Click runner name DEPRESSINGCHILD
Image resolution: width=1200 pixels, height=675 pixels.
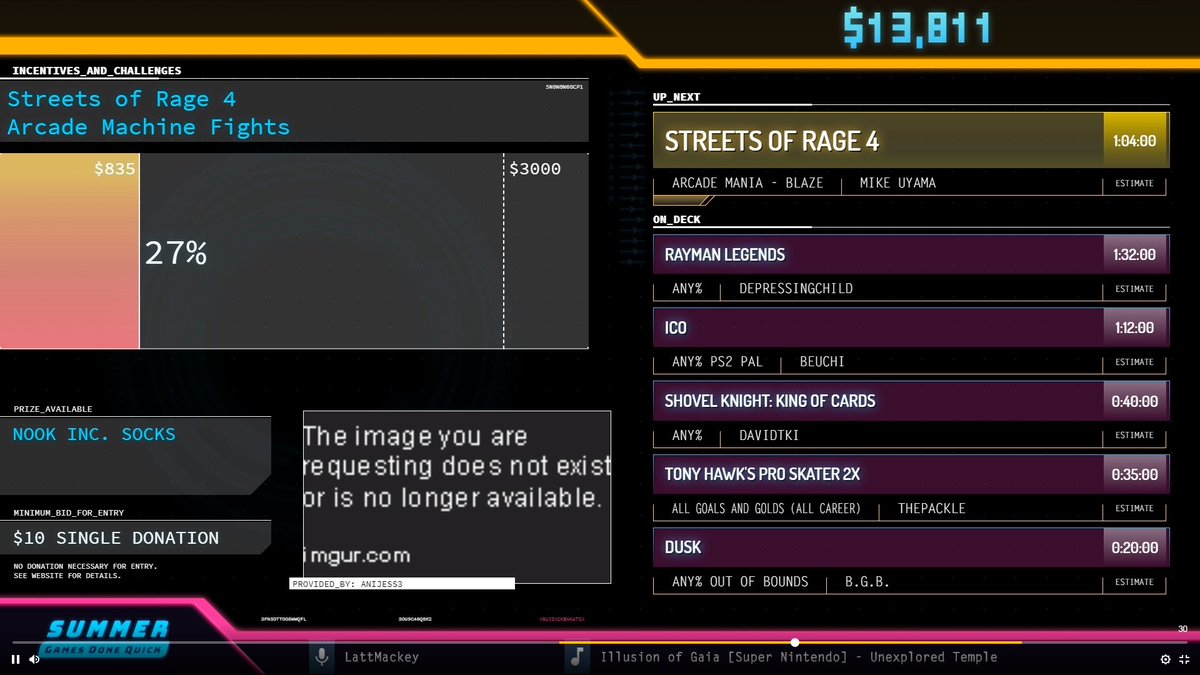coord(796,289)
